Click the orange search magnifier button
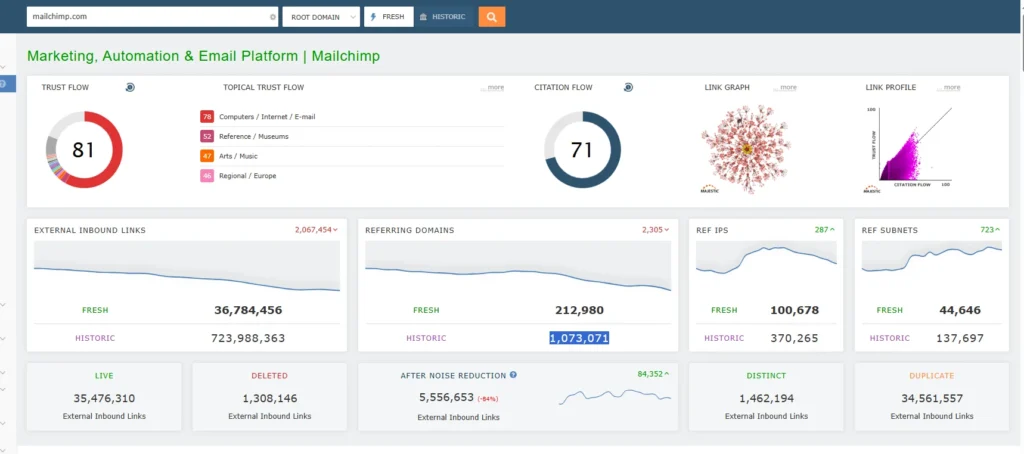This screenshot has height=454, width=1024. 492,17
